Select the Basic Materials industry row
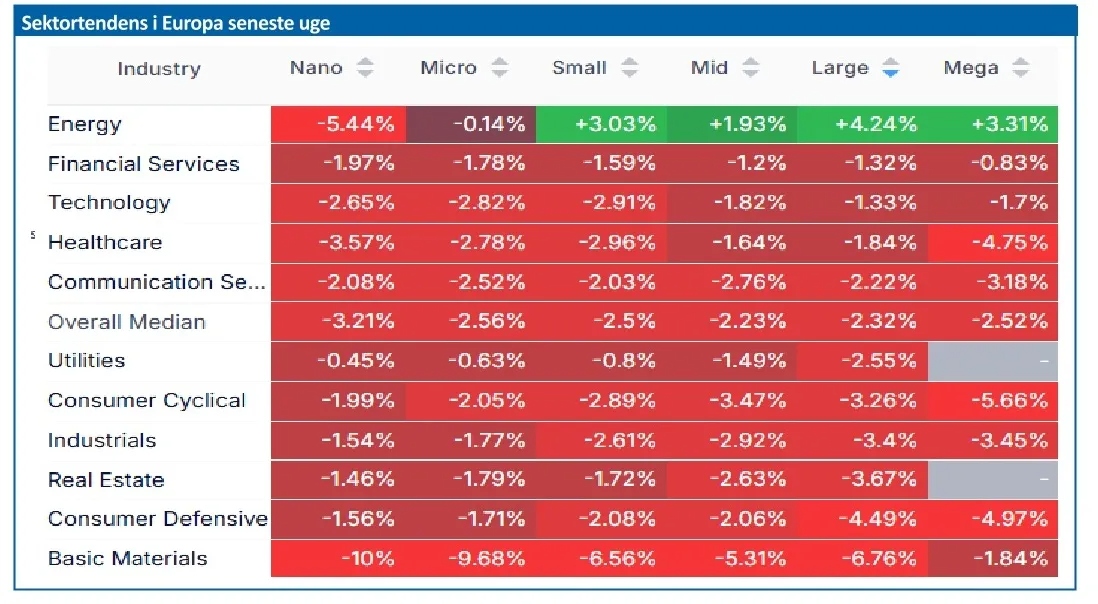 (128, 558)
